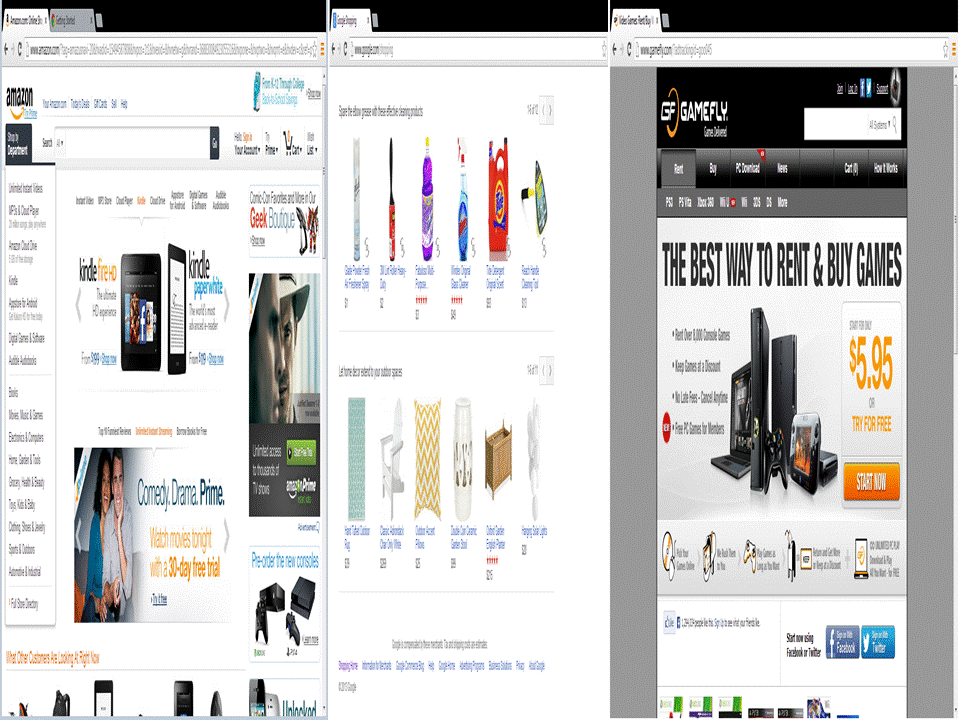Screen dimensions: 960x720
Task: Click the GameFly Twitter icon in header
Action: tap(869, 89)
